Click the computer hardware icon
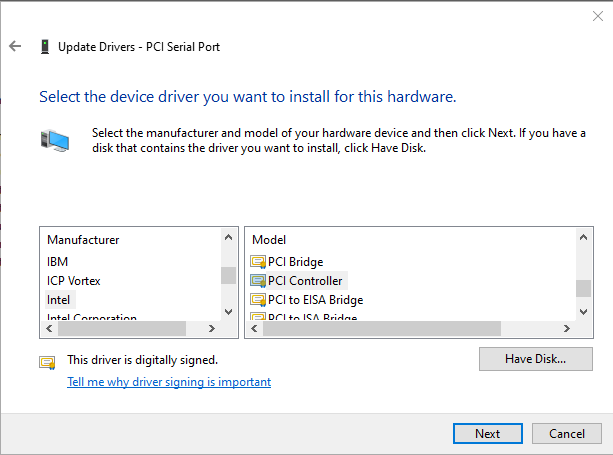Viewport: 613px width, 455px height. click(55, 141)
